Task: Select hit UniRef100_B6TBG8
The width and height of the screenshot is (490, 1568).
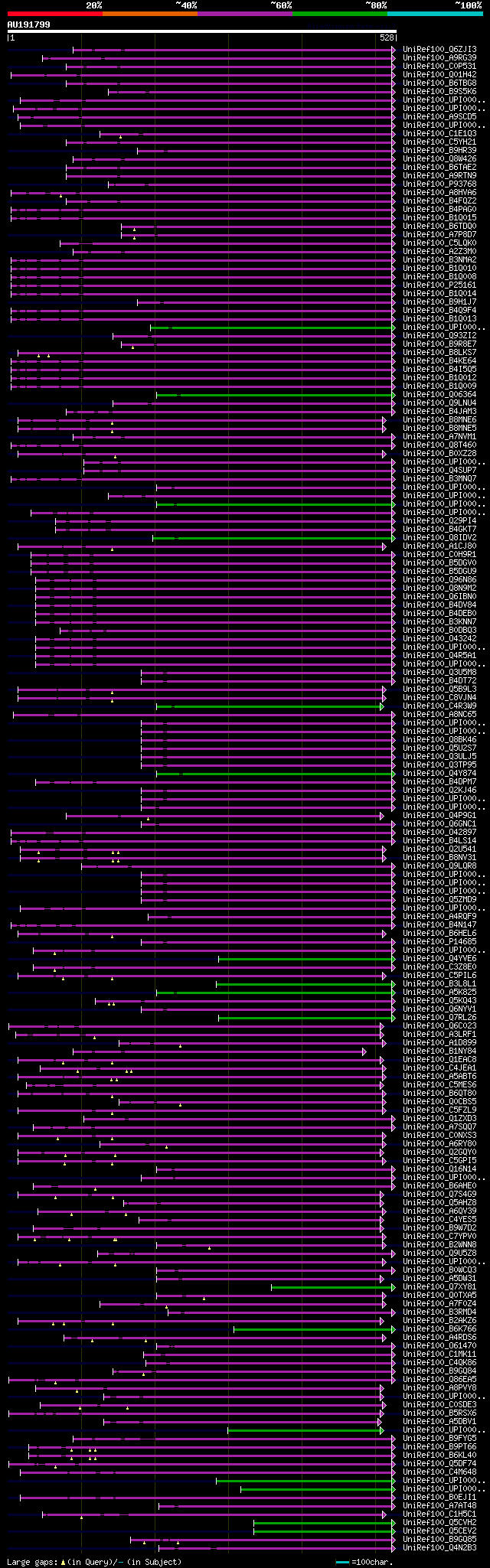Action: [439, 83]
